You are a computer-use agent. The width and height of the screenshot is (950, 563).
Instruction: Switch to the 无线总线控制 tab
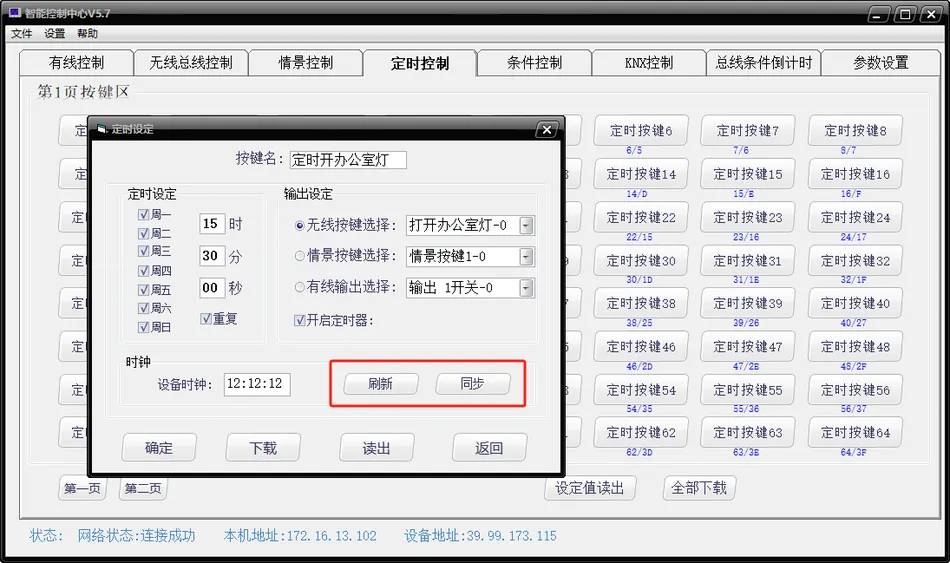click(x=191, y=62)
